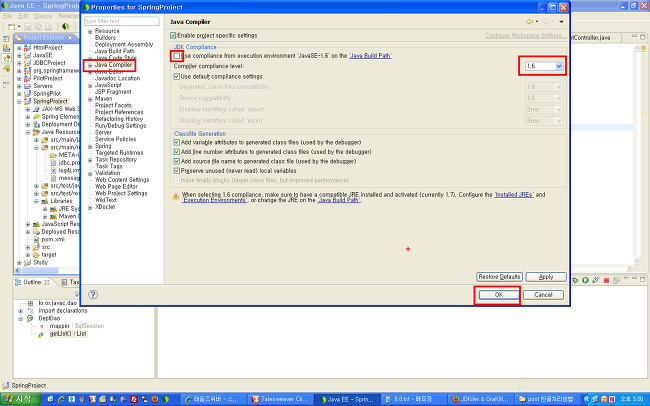The width and height of the screenshot is (650, 406).
Task: Open the File menu in Eclipse
Action: pyautogui.click(x=7, y=16)
